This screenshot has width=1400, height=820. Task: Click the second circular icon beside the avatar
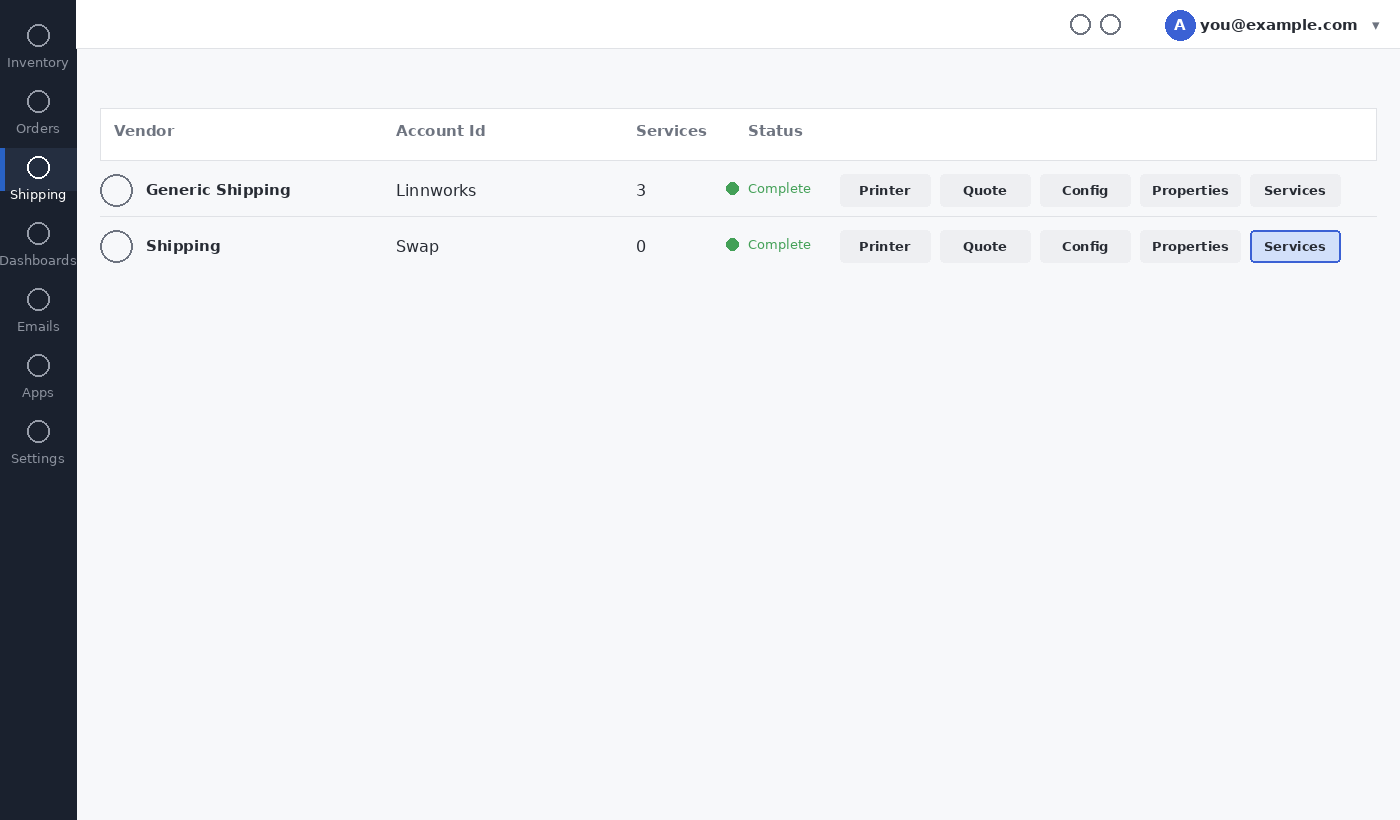pyautogui.click(x=1110, y=25)
